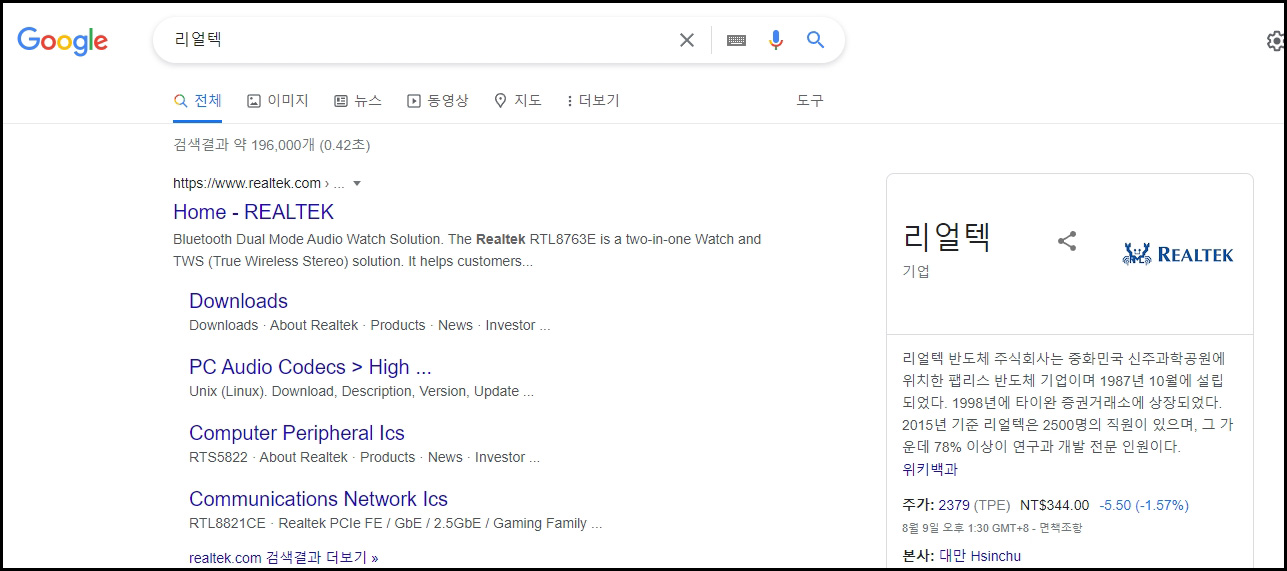This screenshot has height=571, width=1287.
Task: Submit search with the magnifier icon
Action: 816,40
